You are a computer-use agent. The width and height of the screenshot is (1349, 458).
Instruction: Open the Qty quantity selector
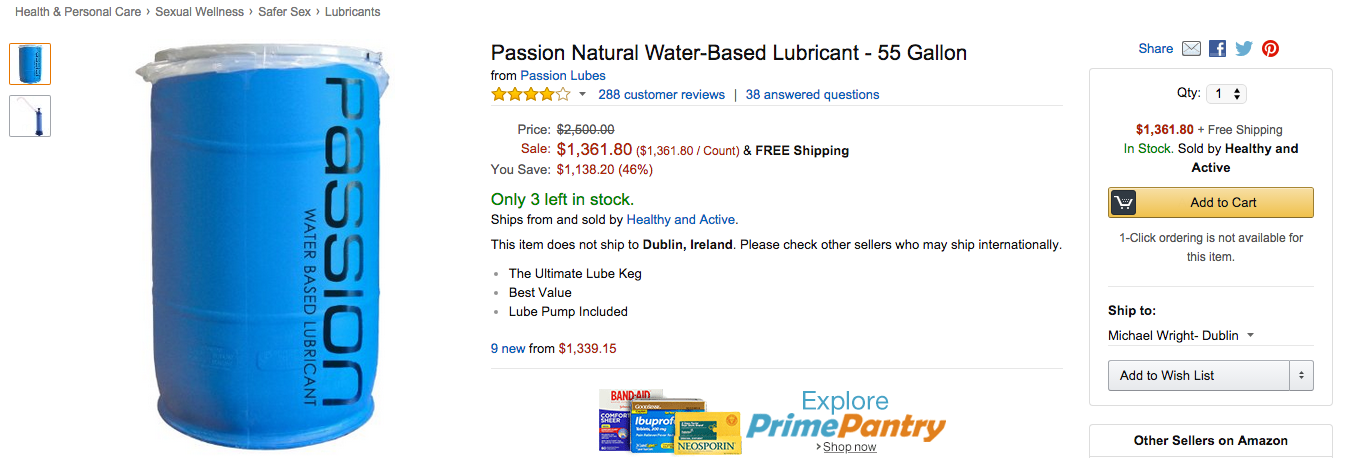tap(1226, 93)
